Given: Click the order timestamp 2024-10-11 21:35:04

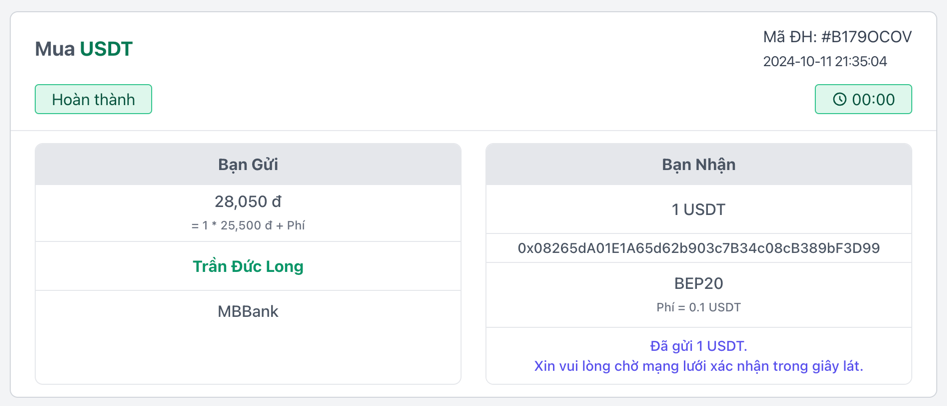Looking at the screenshot, I should click(825, 61).
